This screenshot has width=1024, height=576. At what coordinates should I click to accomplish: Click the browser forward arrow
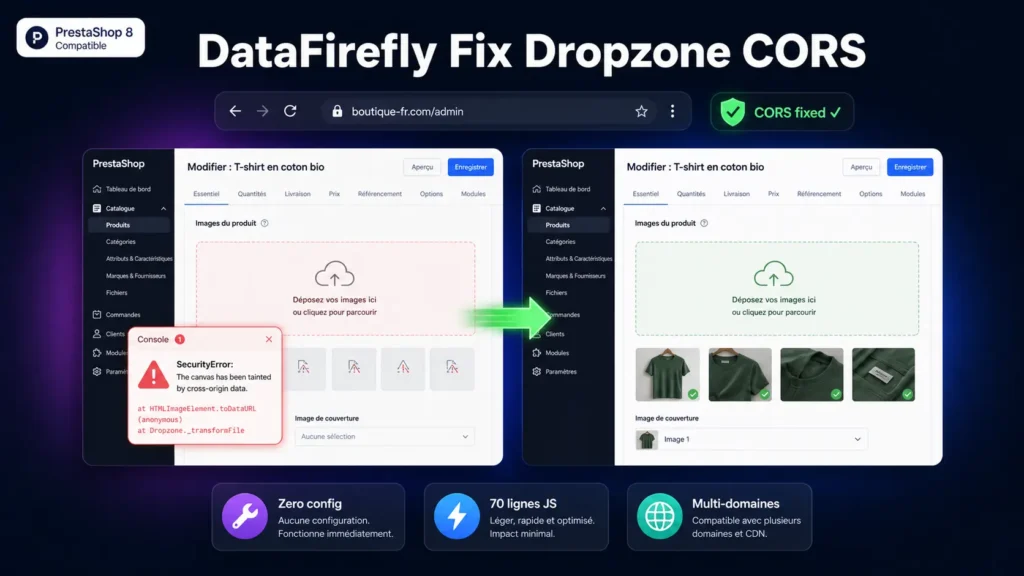(263, 111)
